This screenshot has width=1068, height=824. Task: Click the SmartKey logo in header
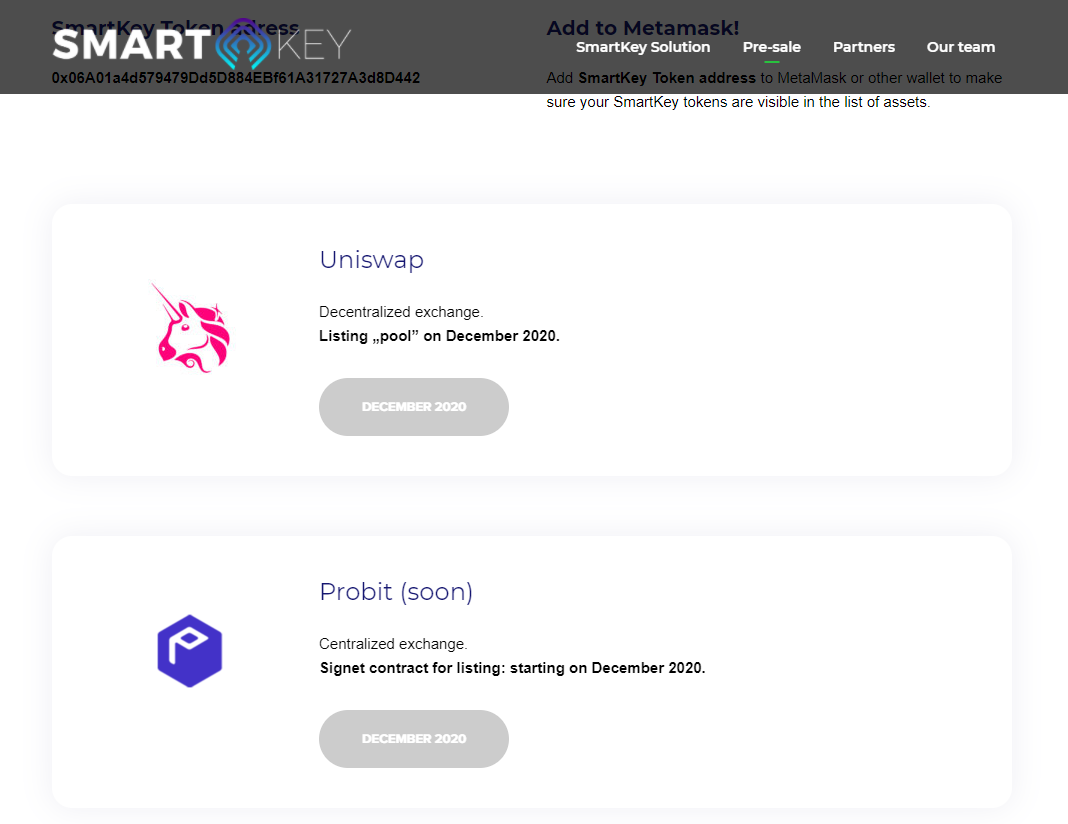pos(202,44)
